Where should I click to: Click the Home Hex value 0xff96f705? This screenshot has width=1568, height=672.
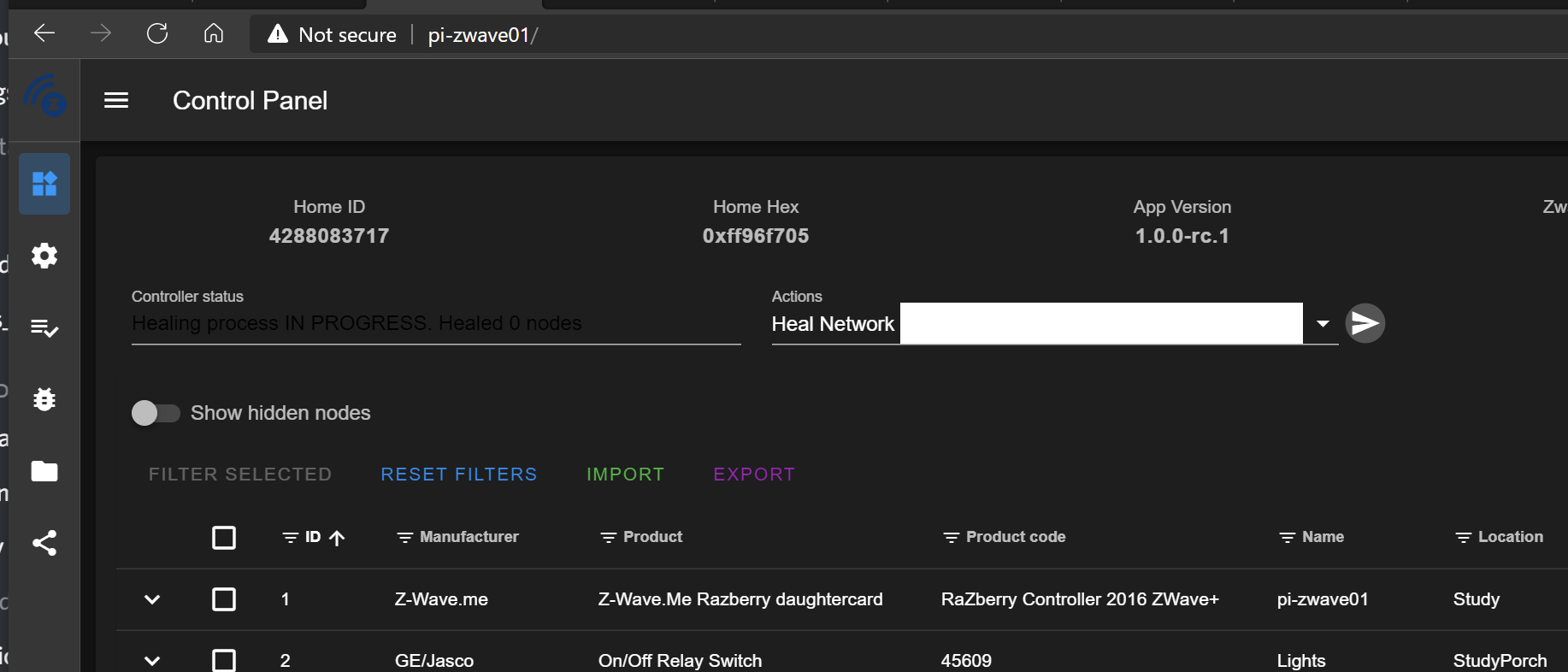tap(756, 236)
